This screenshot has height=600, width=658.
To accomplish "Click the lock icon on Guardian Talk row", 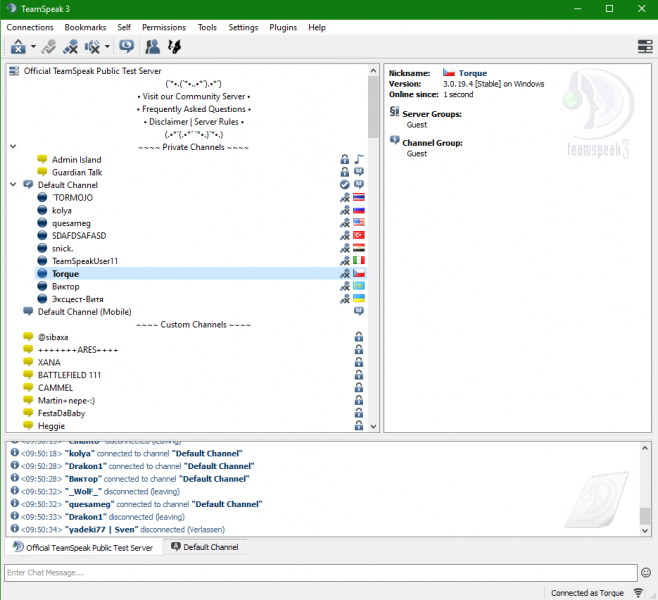I will [x=345, y=172].
